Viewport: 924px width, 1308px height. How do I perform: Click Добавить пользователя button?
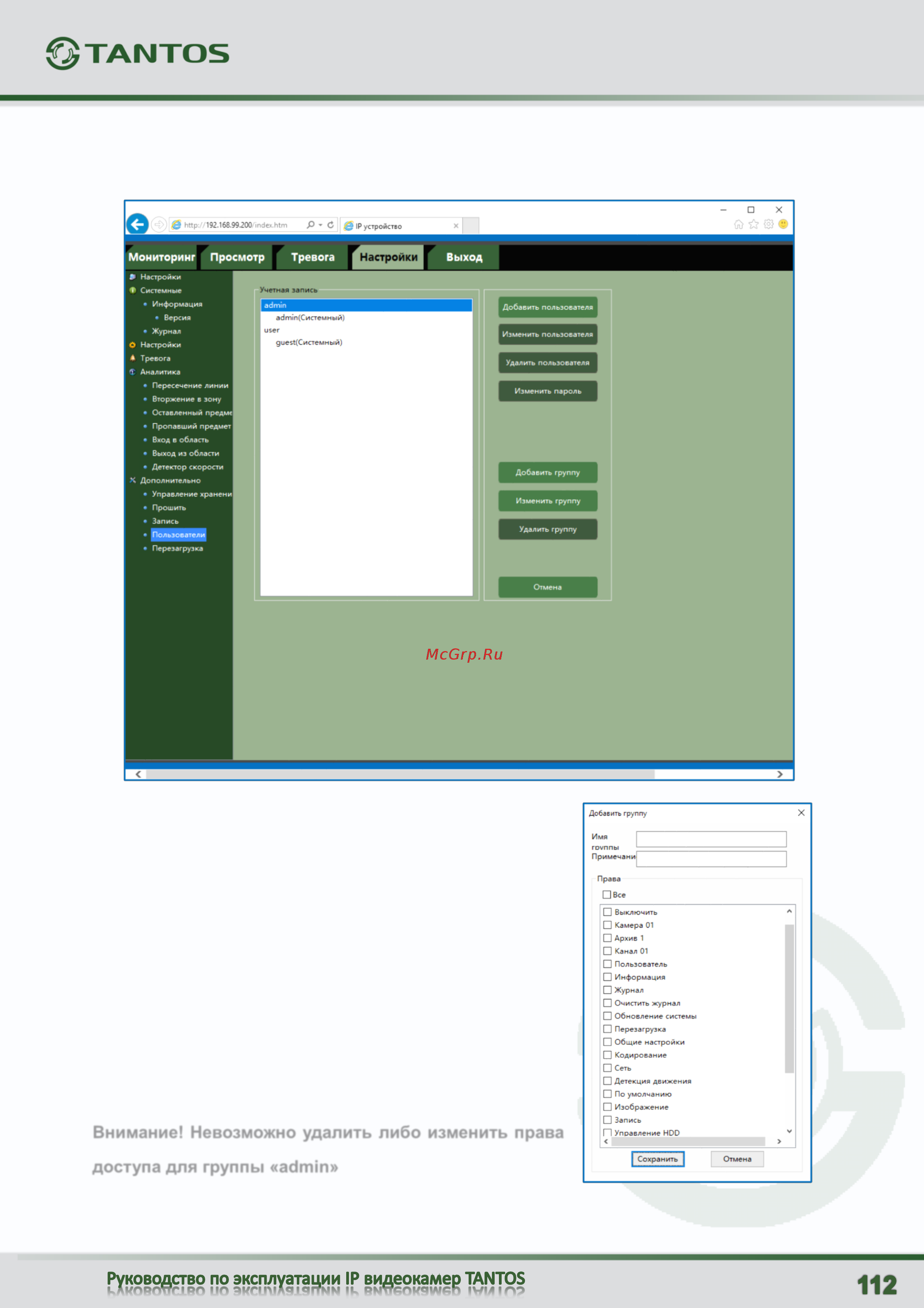click(x=548, y=307)
